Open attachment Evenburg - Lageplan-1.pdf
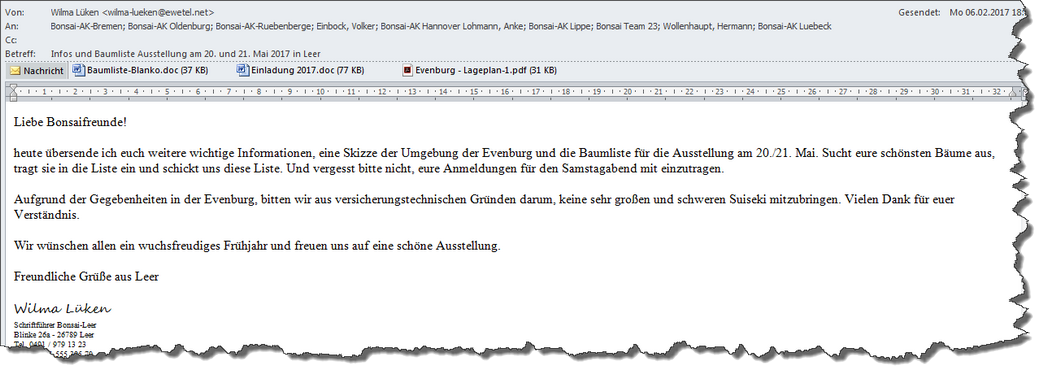This screenshot has width=1047, height=378. (x=479, y=70)
